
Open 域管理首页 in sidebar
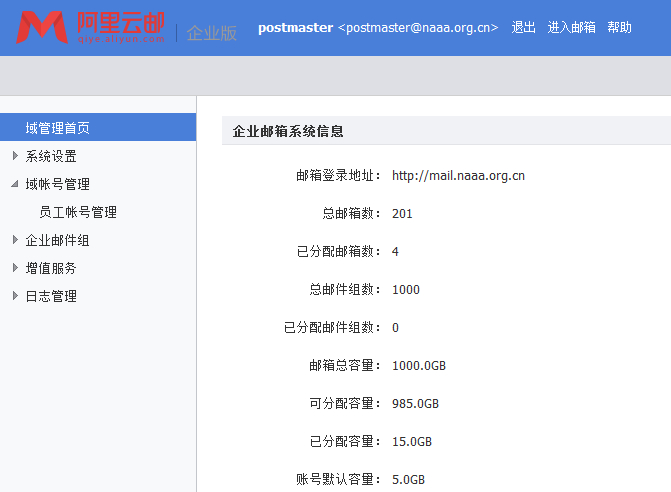[58, 128]
